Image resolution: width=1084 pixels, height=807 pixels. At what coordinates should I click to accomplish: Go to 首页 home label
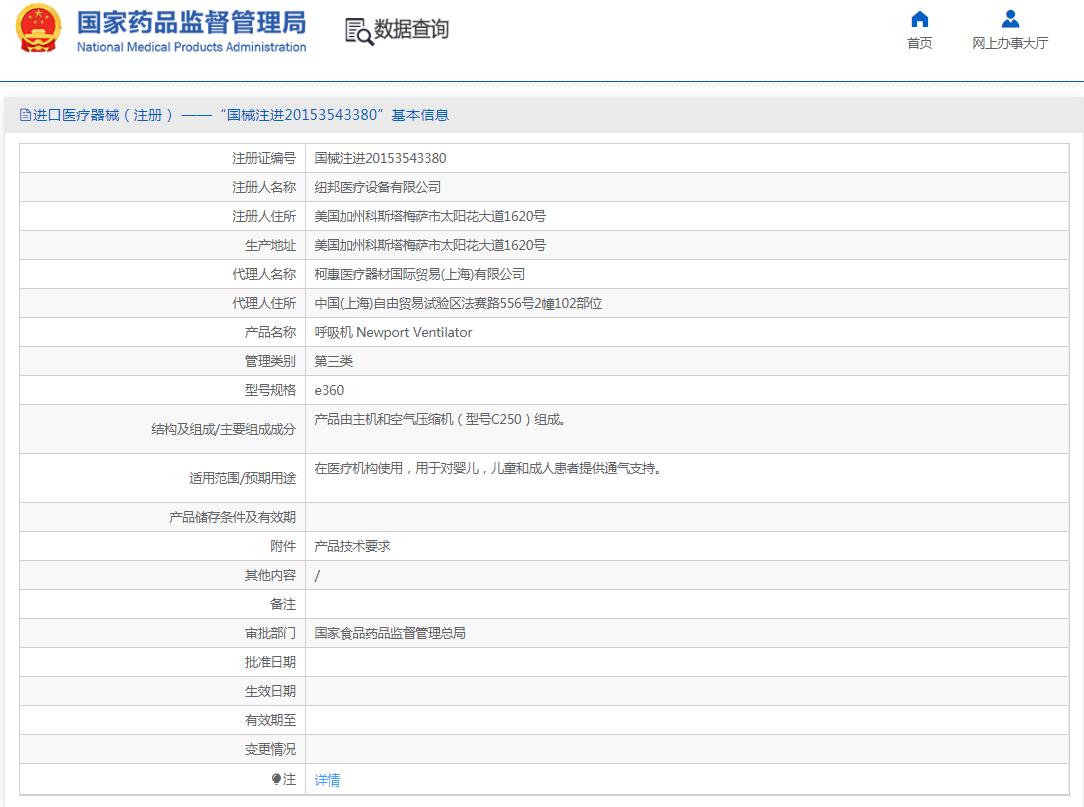tap(919, 43)
